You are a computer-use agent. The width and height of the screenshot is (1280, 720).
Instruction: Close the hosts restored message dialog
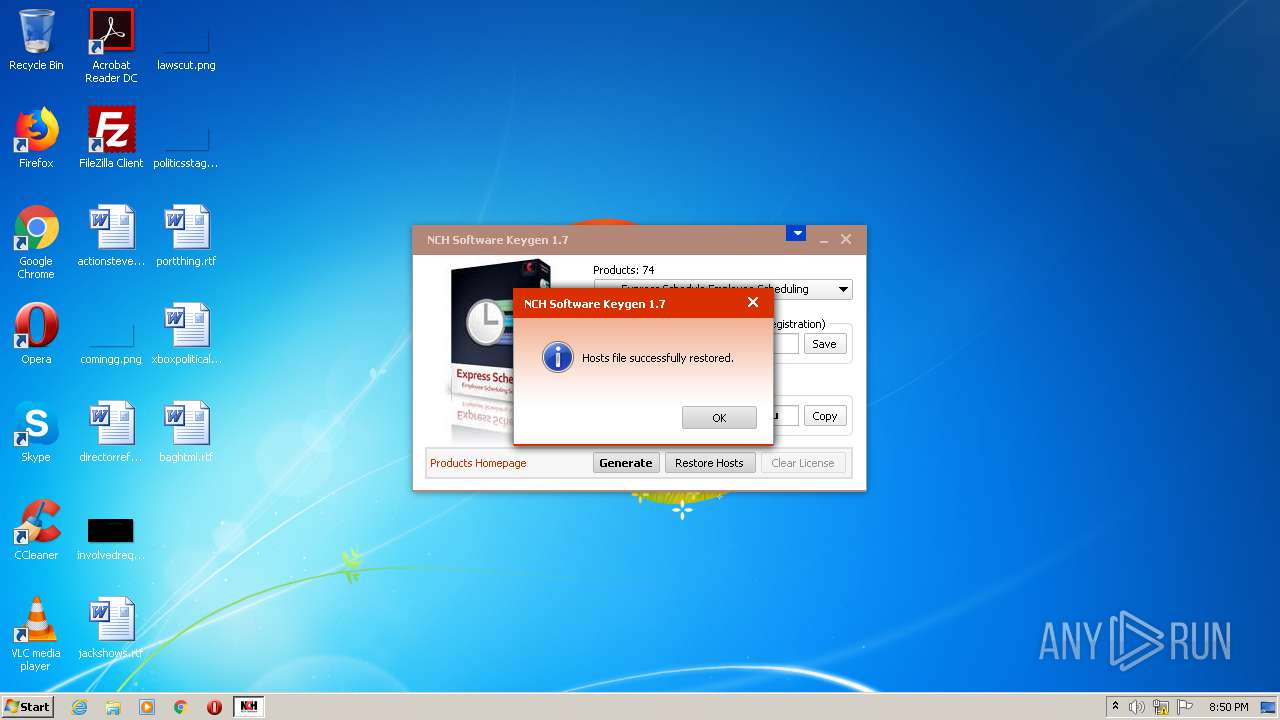pos(753,302)
